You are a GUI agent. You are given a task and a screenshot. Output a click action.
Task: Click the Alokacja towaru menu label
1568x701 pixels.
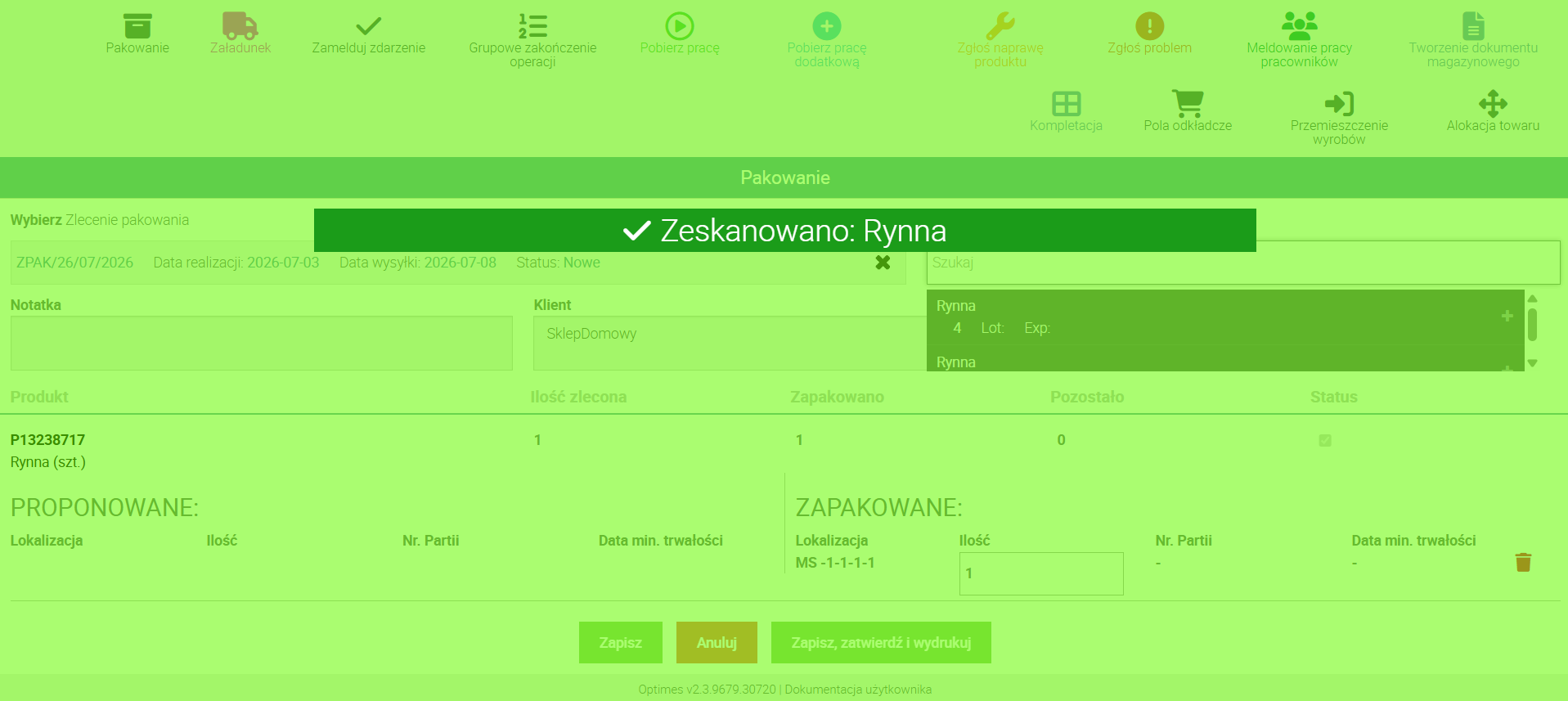pyautogui.click(x=1493, y=125)
